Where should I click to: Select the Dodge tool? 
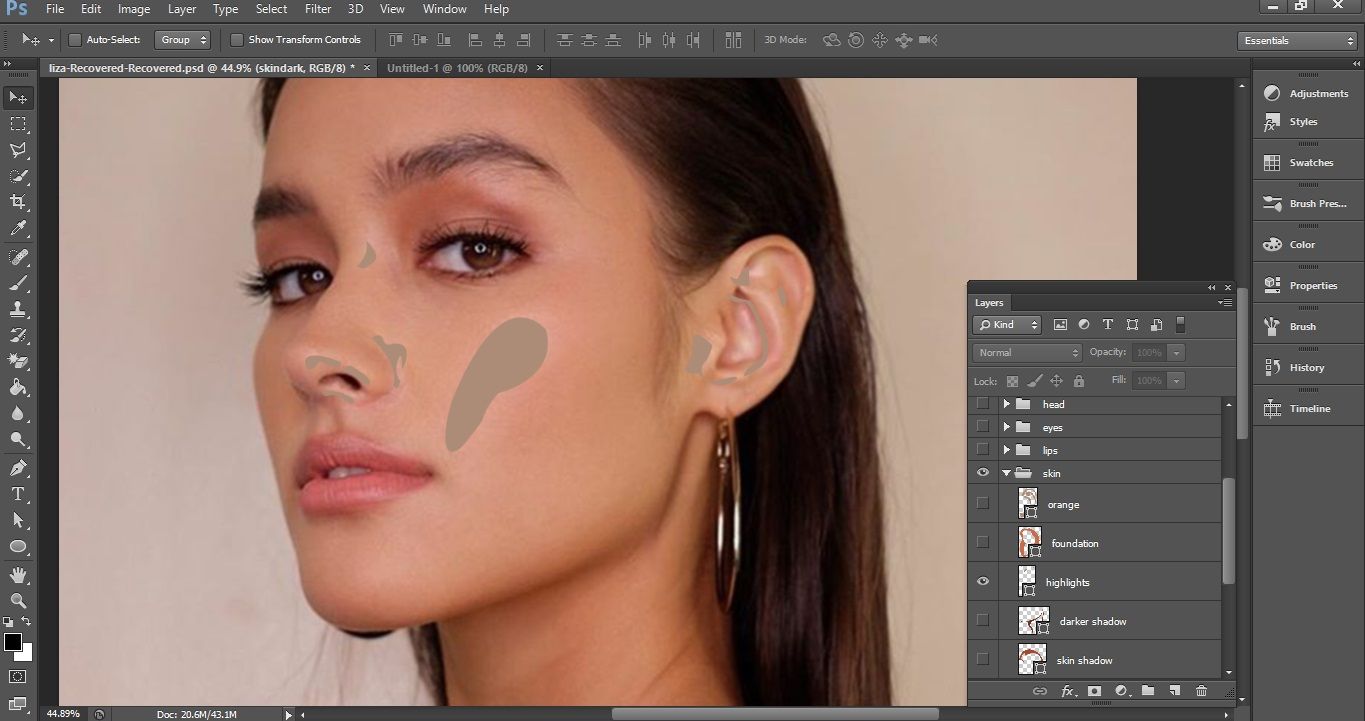[x=18, y=439]
